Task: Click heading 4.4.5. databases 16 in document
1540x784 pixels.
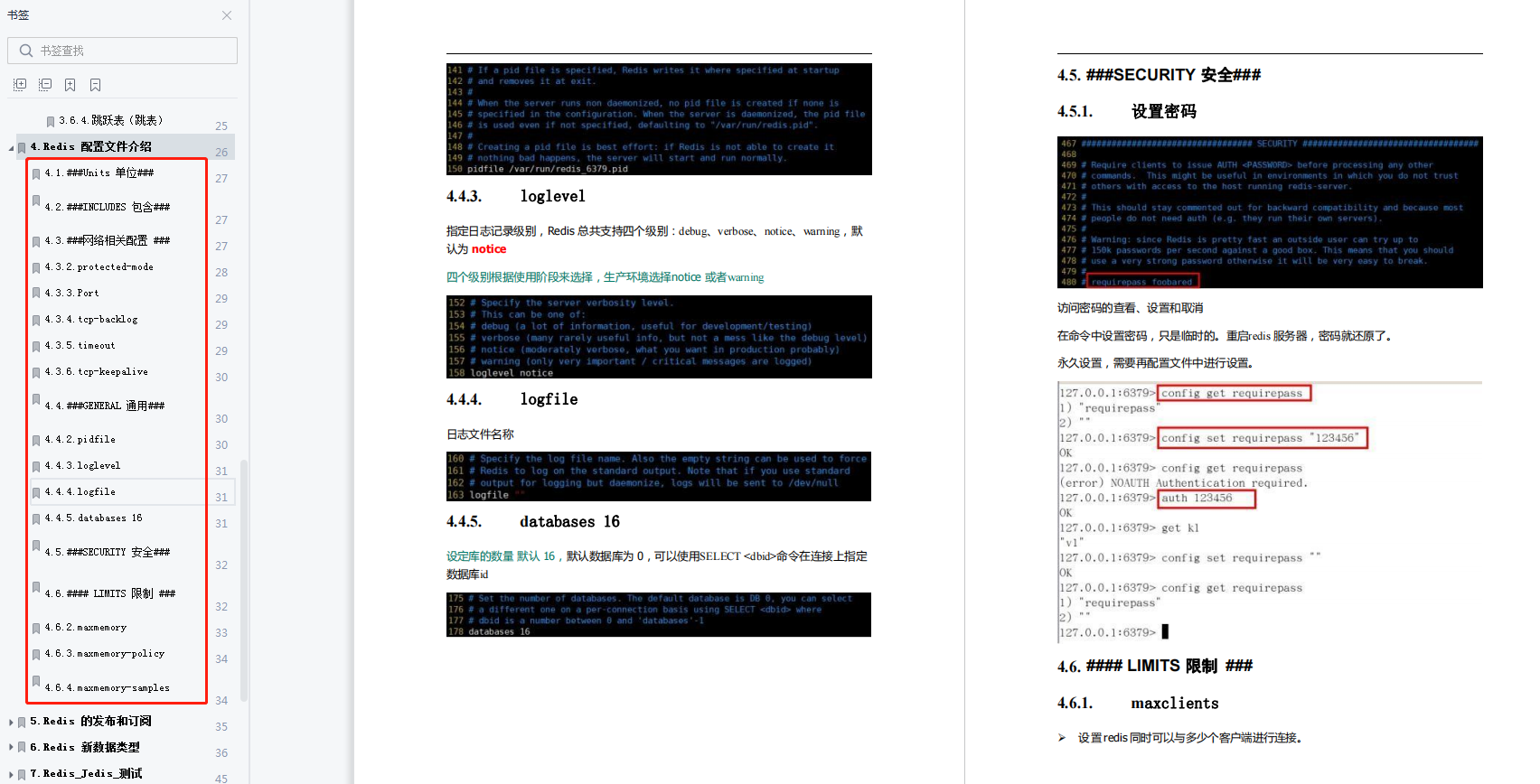Action: (533, 522)
